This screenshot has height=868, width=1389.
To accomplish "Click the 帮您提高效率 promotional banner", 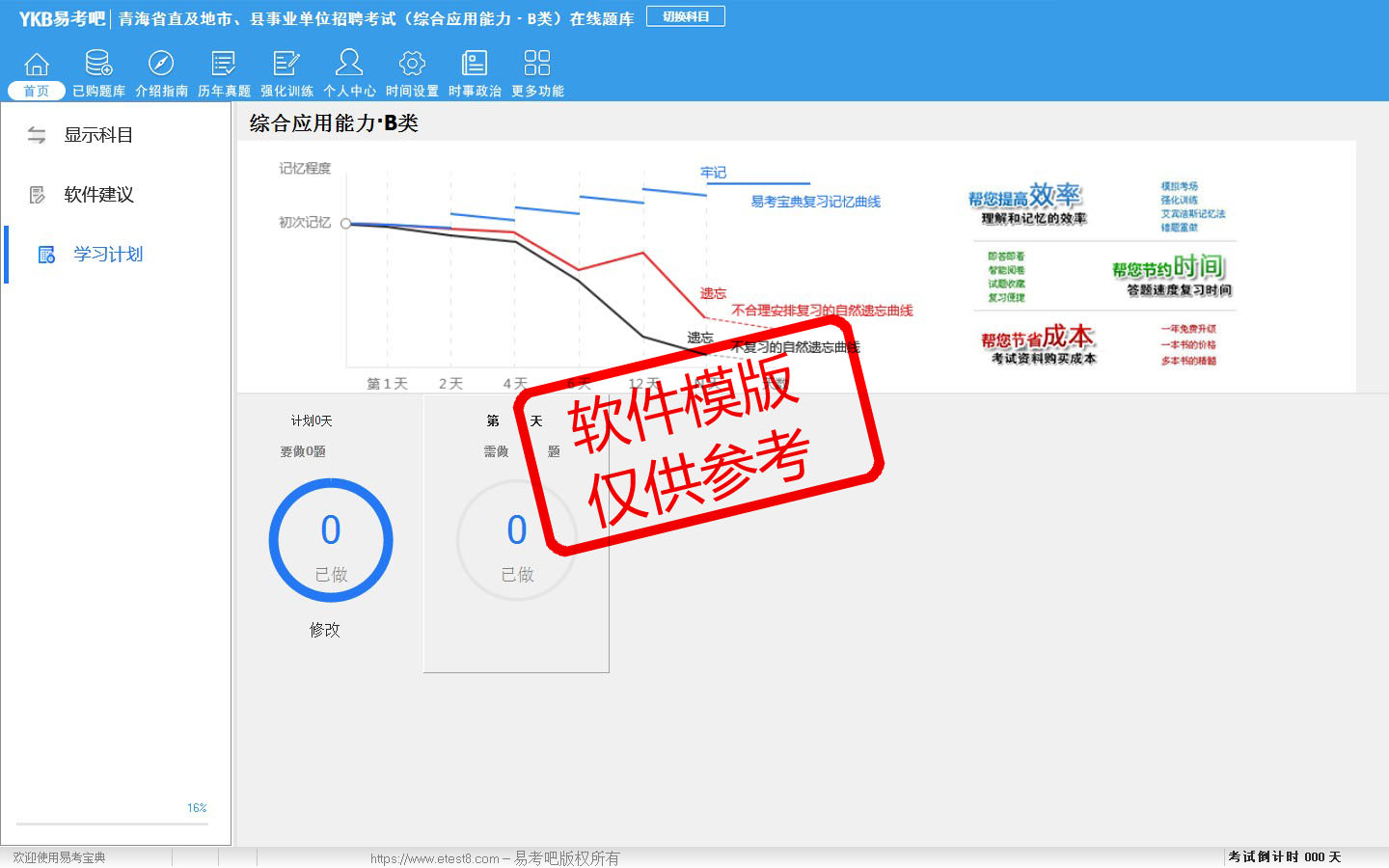I will click(1026, 203).
